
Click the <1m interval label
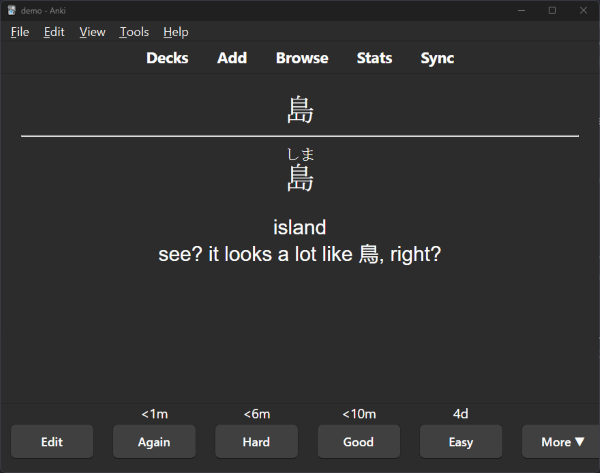[155, 414]
